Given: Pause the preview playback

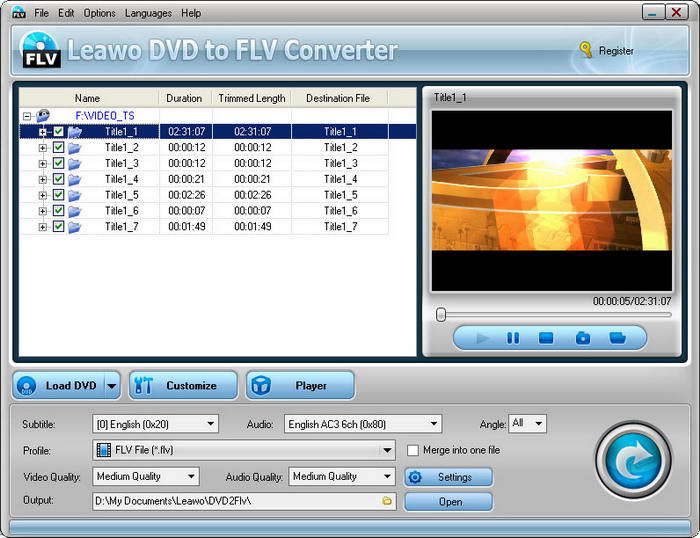Looking at the screenshot, I should tap(513, 338).
